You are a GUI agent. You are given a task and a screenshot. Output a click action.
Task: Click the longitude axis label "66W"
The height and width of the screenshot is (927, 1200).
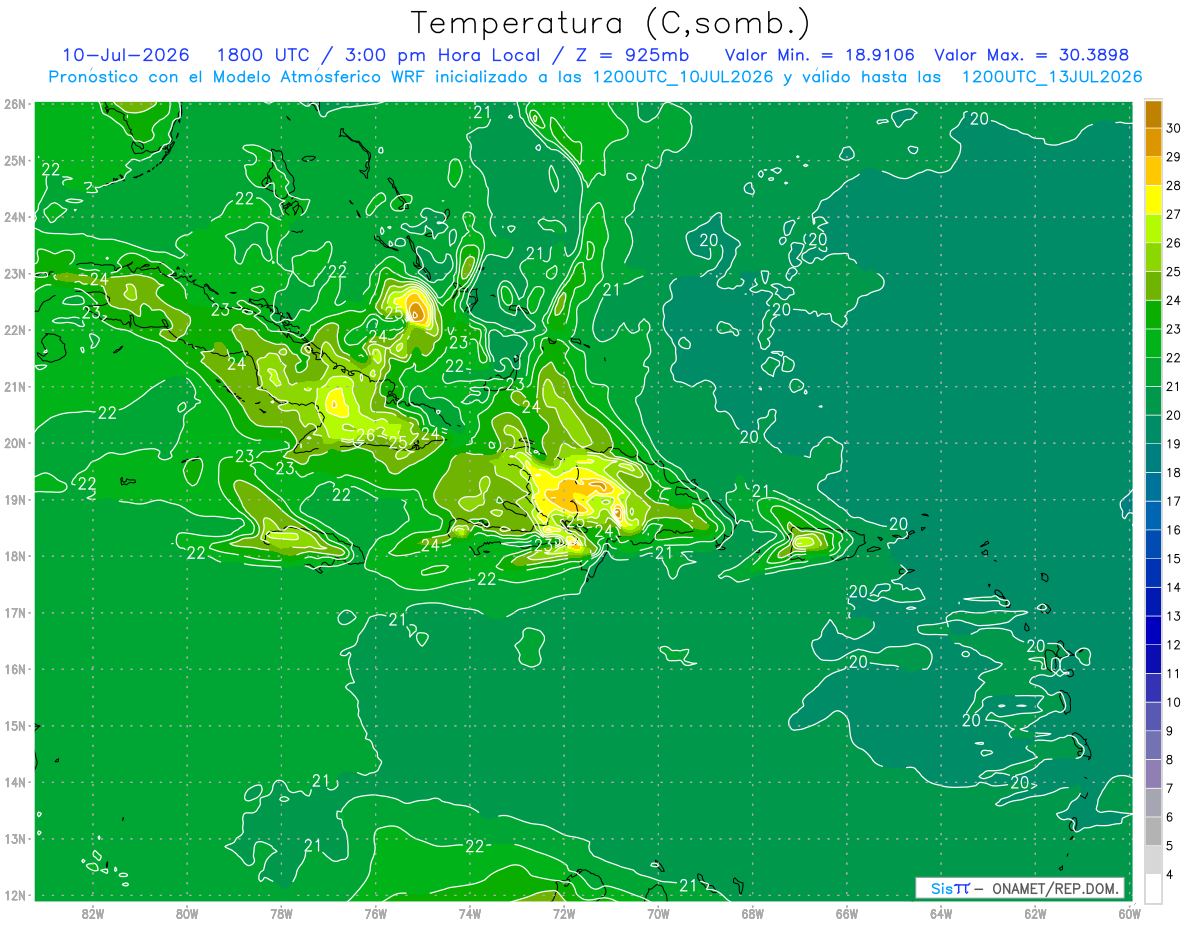point(847,912)
